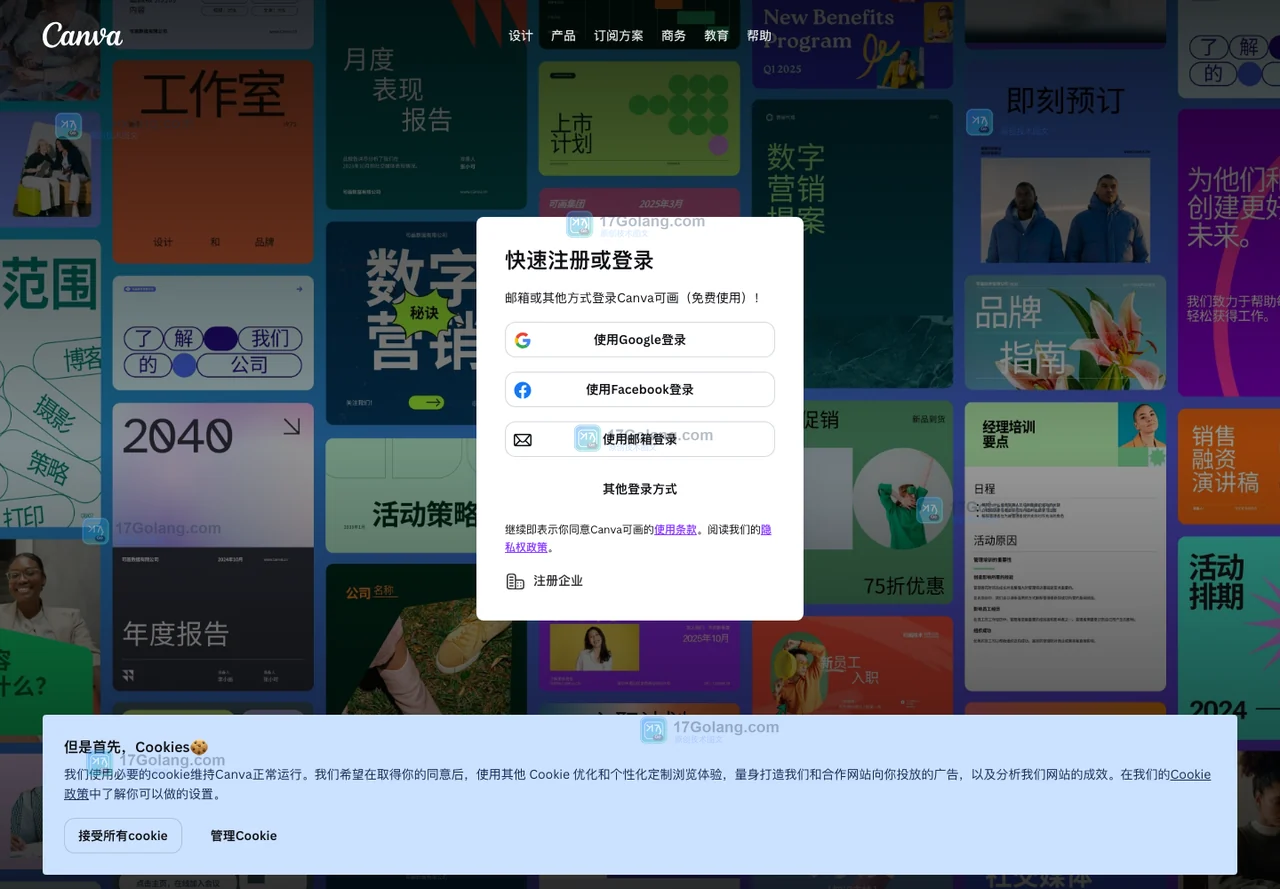Open 管理Cookie settings

coord(243,836)
